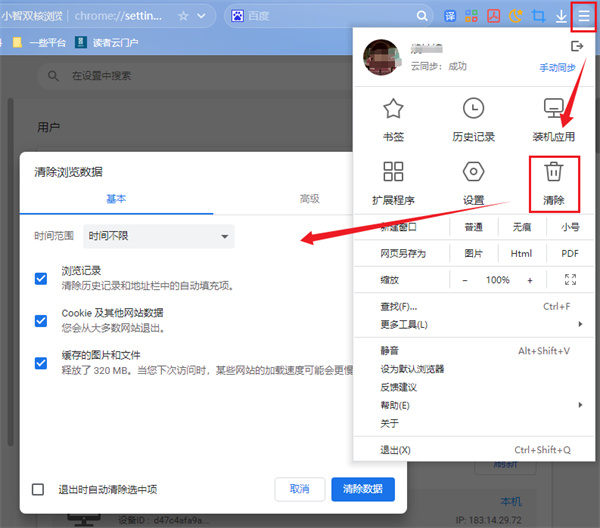Switch to 基本 tab in dialog

pos(116,199)
